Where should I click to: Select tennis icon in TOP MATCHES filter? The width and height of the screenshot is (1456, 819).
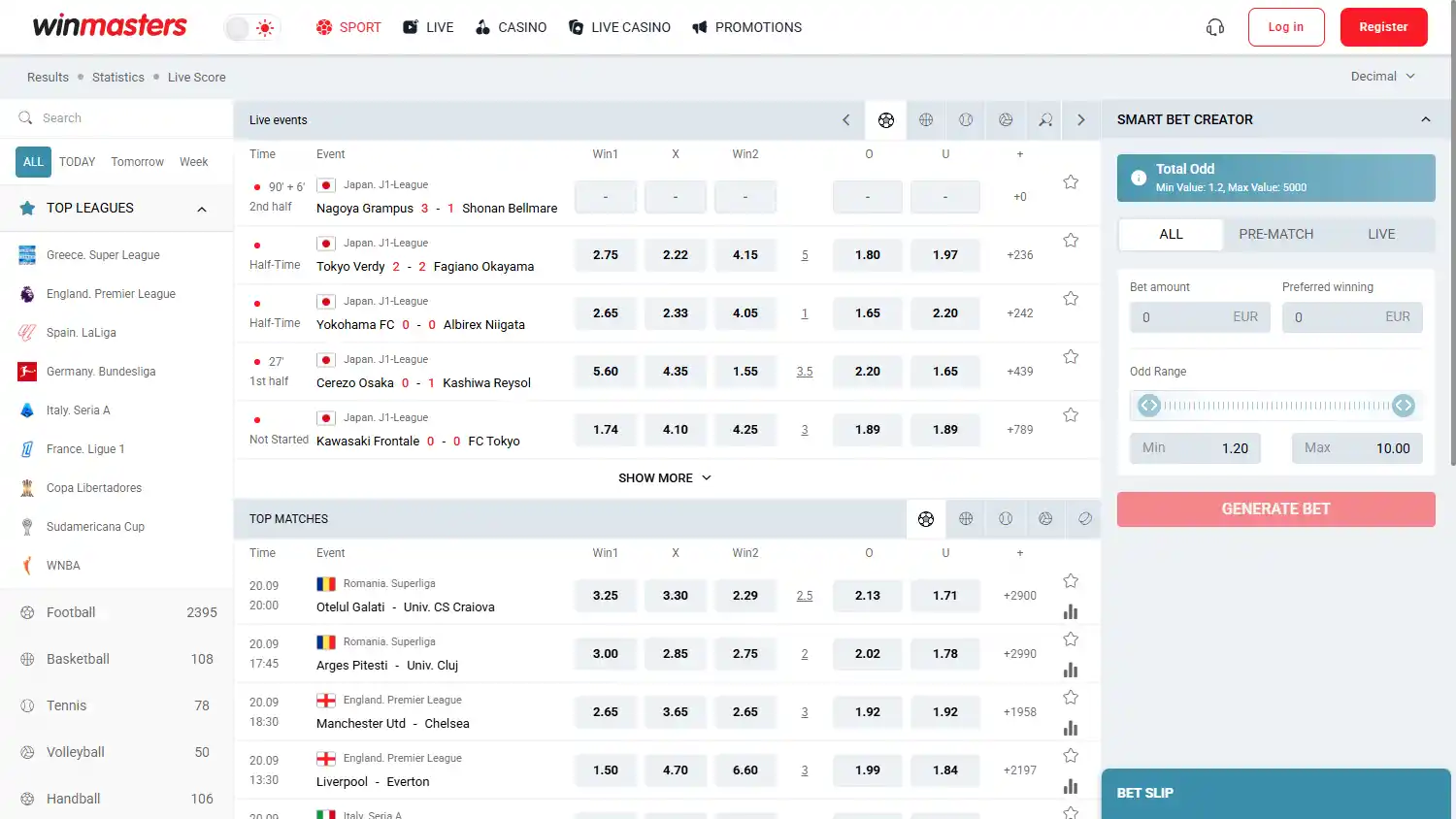1006,519
